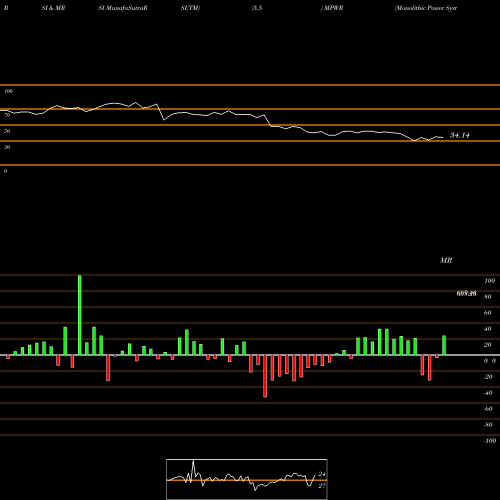
Task: Click the tallest green MR histogram bar
Action: (x=80, y=315)
